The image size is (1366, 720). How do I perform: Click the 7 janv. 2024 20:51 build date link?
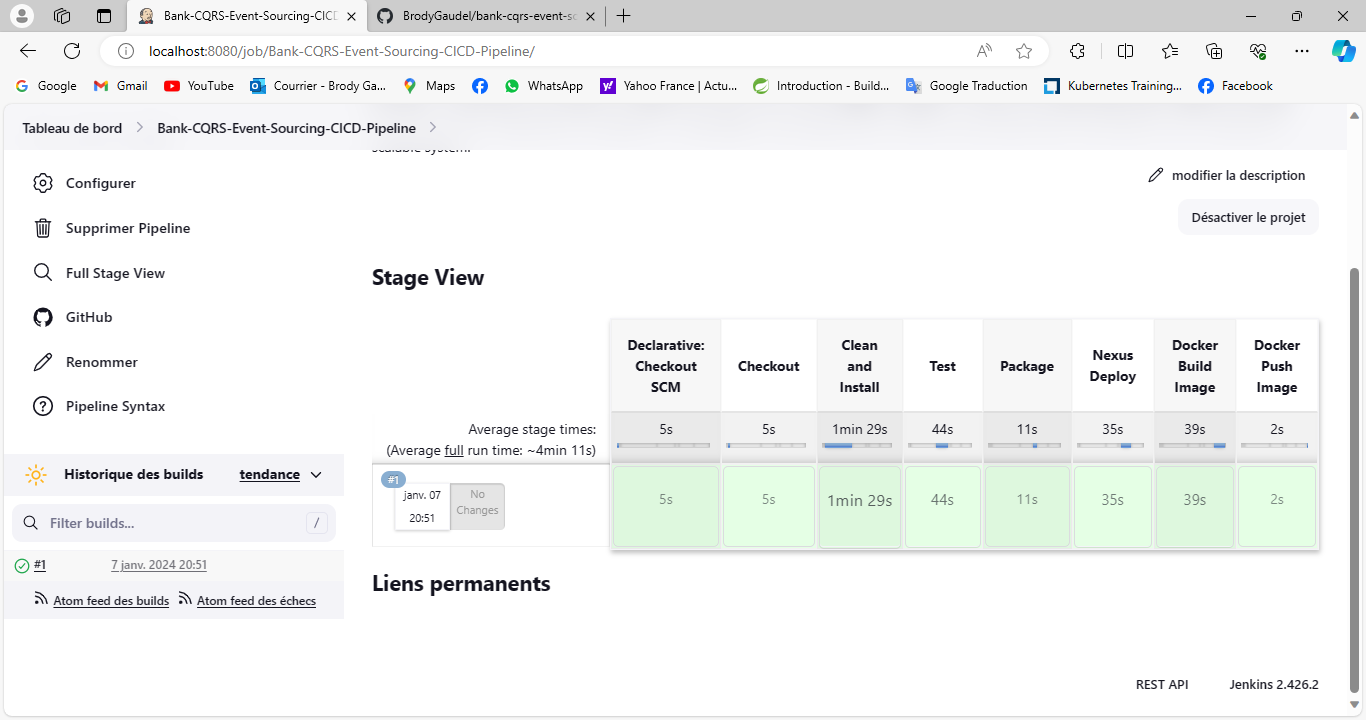coord(159,565)
